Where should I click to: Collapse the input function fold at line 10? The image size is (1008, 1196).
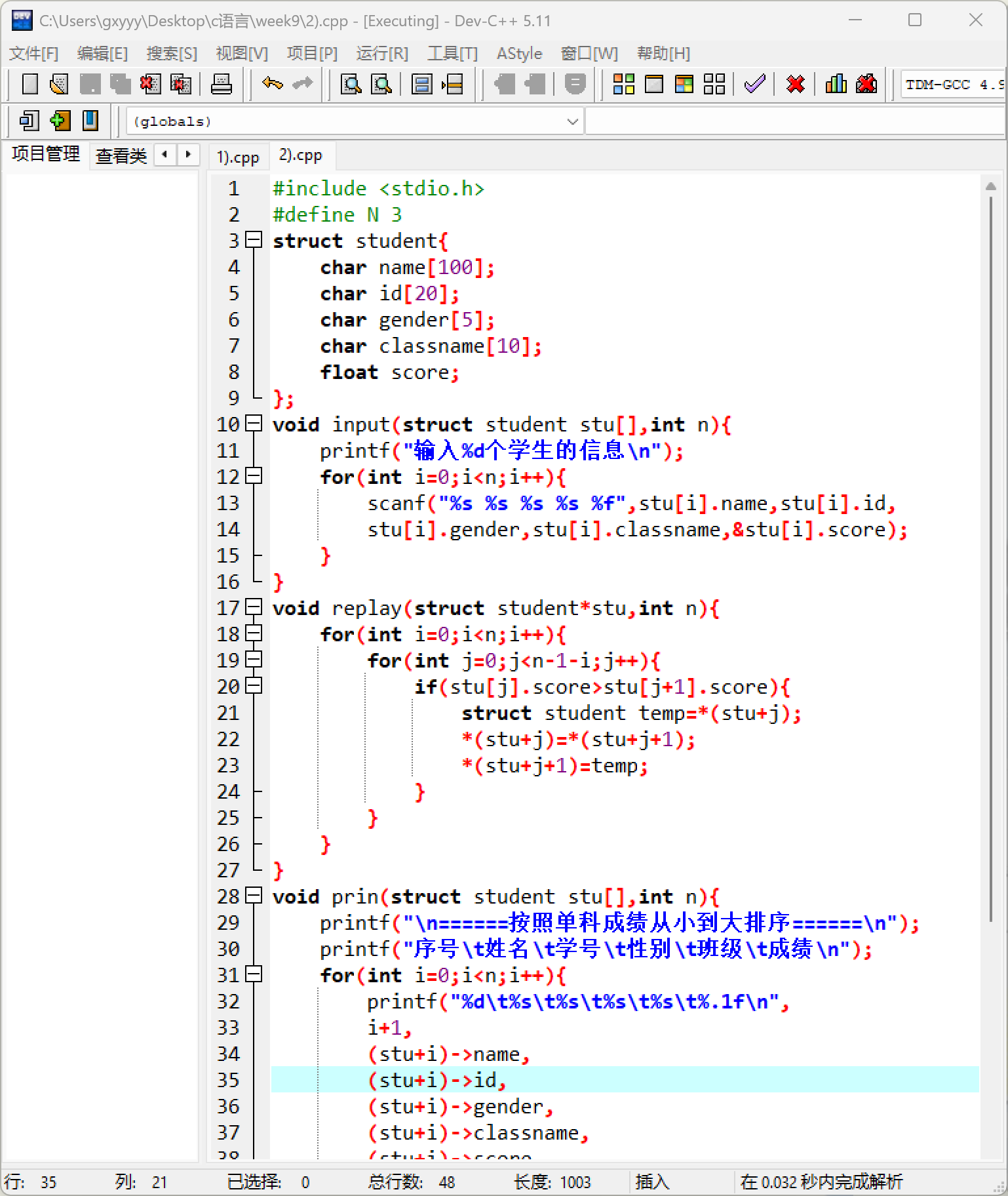point(254,424)
